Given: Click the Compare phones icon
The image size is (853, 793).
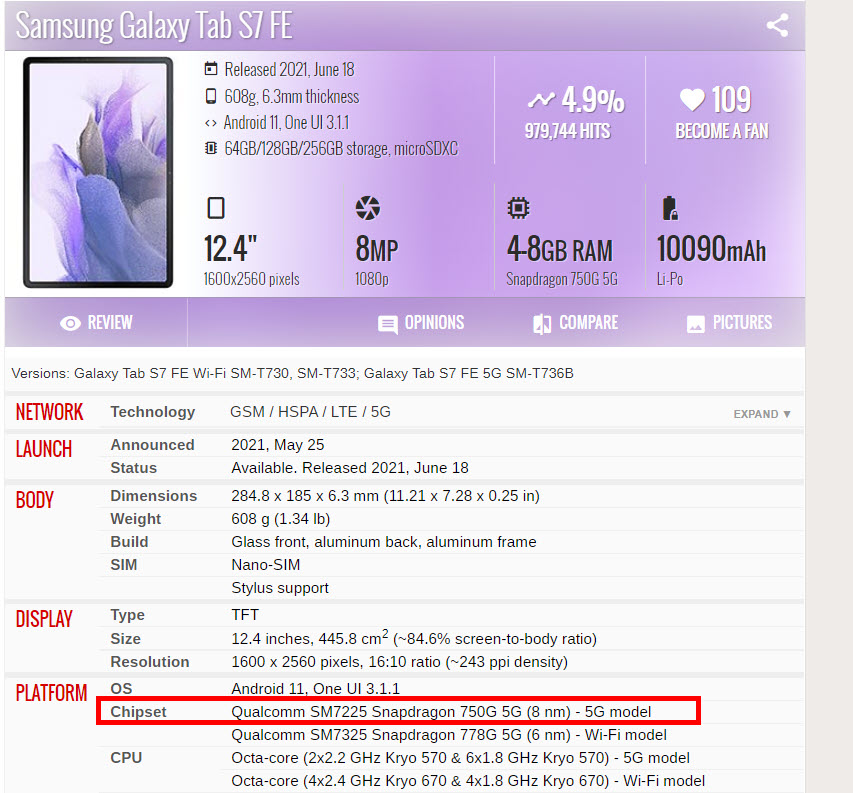Looking at the screenshot, I should click(x=542, y=324).
